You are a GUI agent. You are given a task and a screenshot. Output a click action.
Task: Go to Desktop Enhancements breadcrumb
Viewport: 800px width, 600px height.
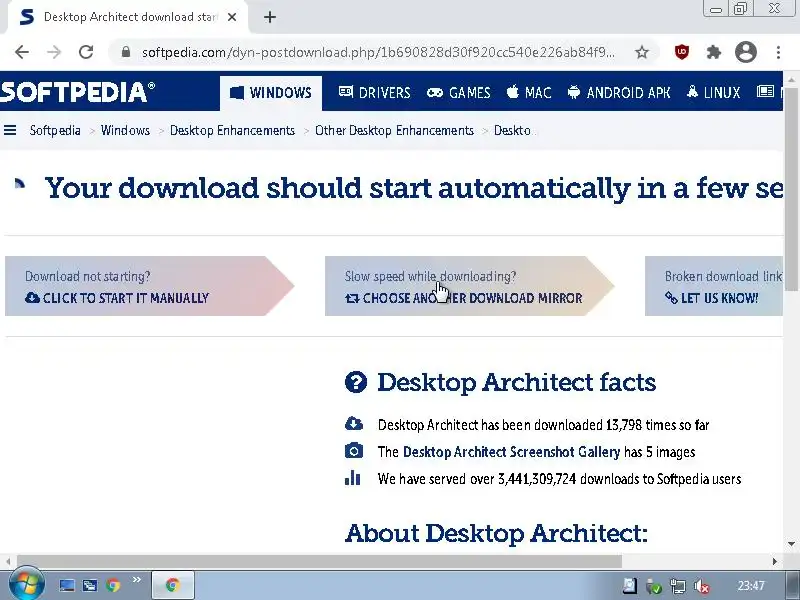click(233, 131)
